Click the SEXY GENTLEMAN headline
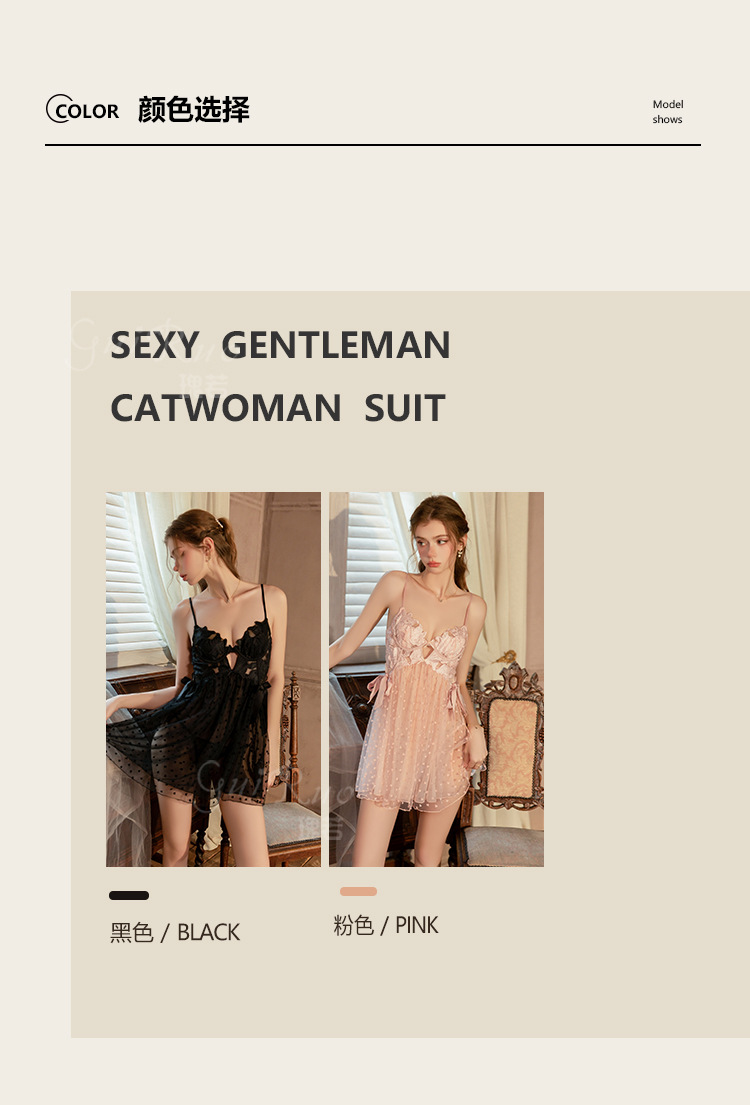The width and height of the screenshot is (750, 1105). click(280, 345)
